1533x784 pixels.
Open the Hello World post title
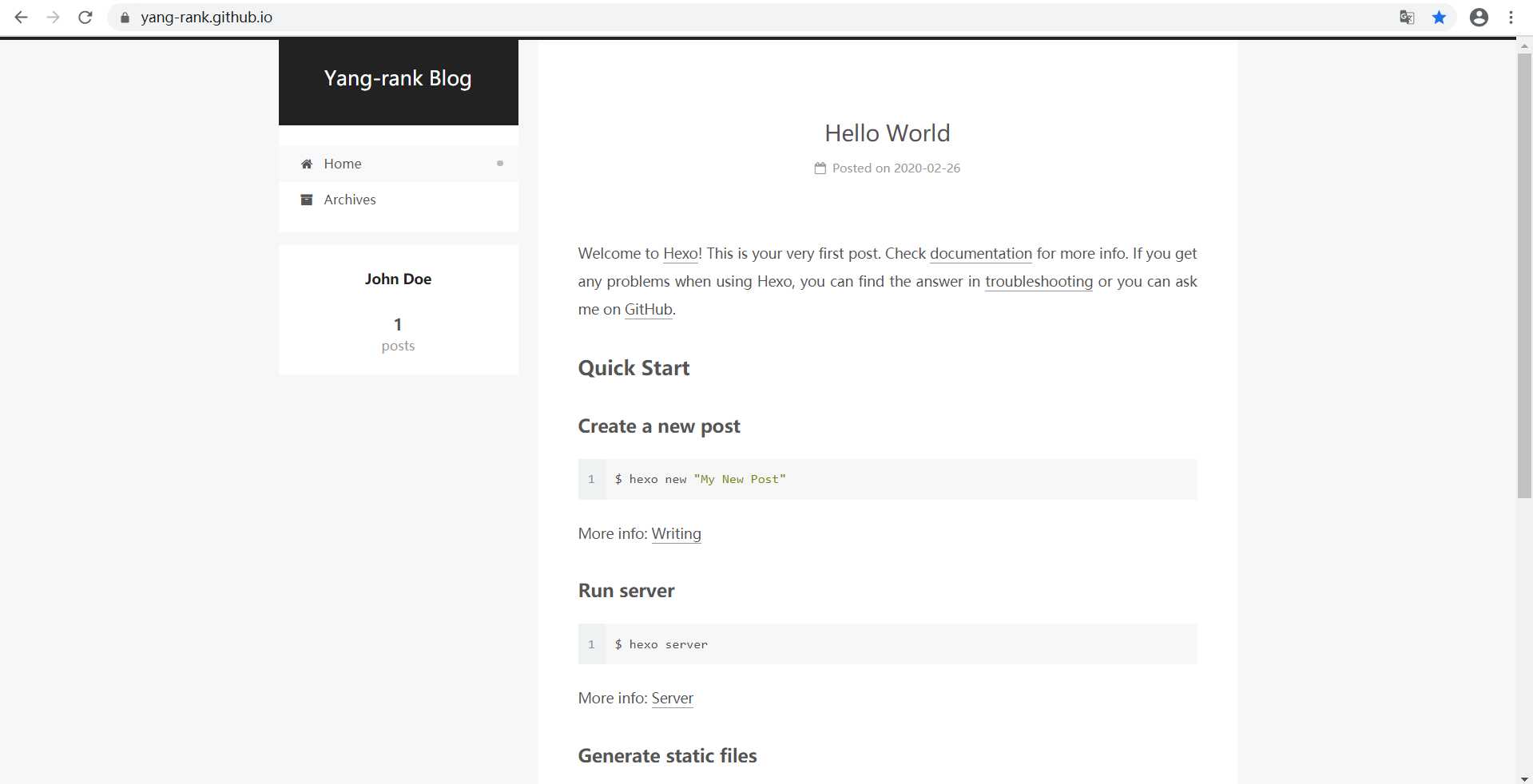[887, 133]
